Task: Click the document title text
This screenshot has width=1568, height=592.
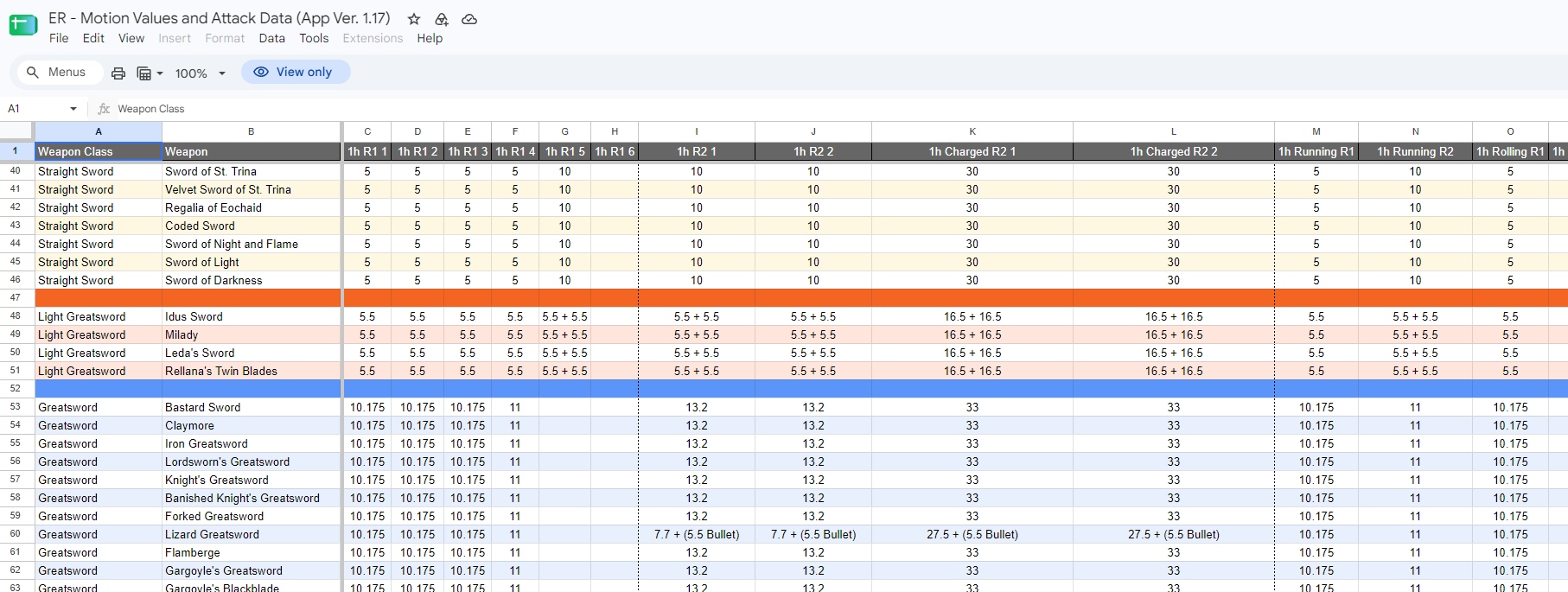Action: click(220, 18)
